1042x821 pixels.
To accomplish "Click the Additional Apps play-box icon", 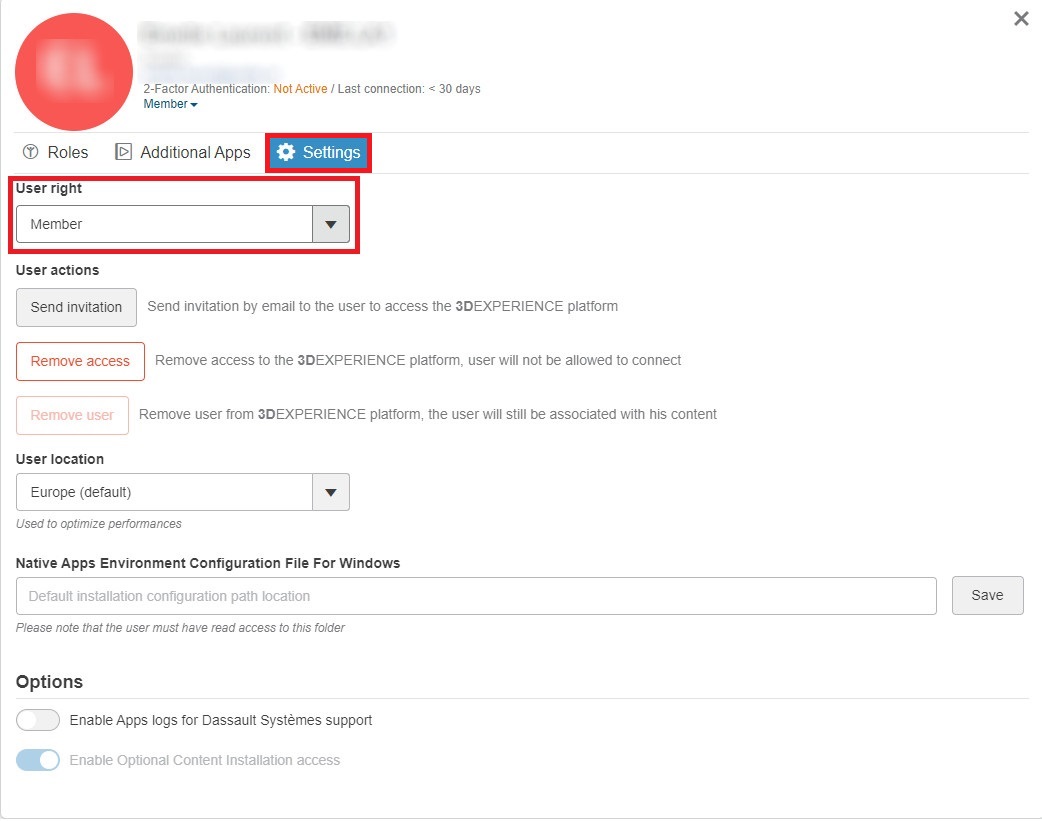I will 124,152.
